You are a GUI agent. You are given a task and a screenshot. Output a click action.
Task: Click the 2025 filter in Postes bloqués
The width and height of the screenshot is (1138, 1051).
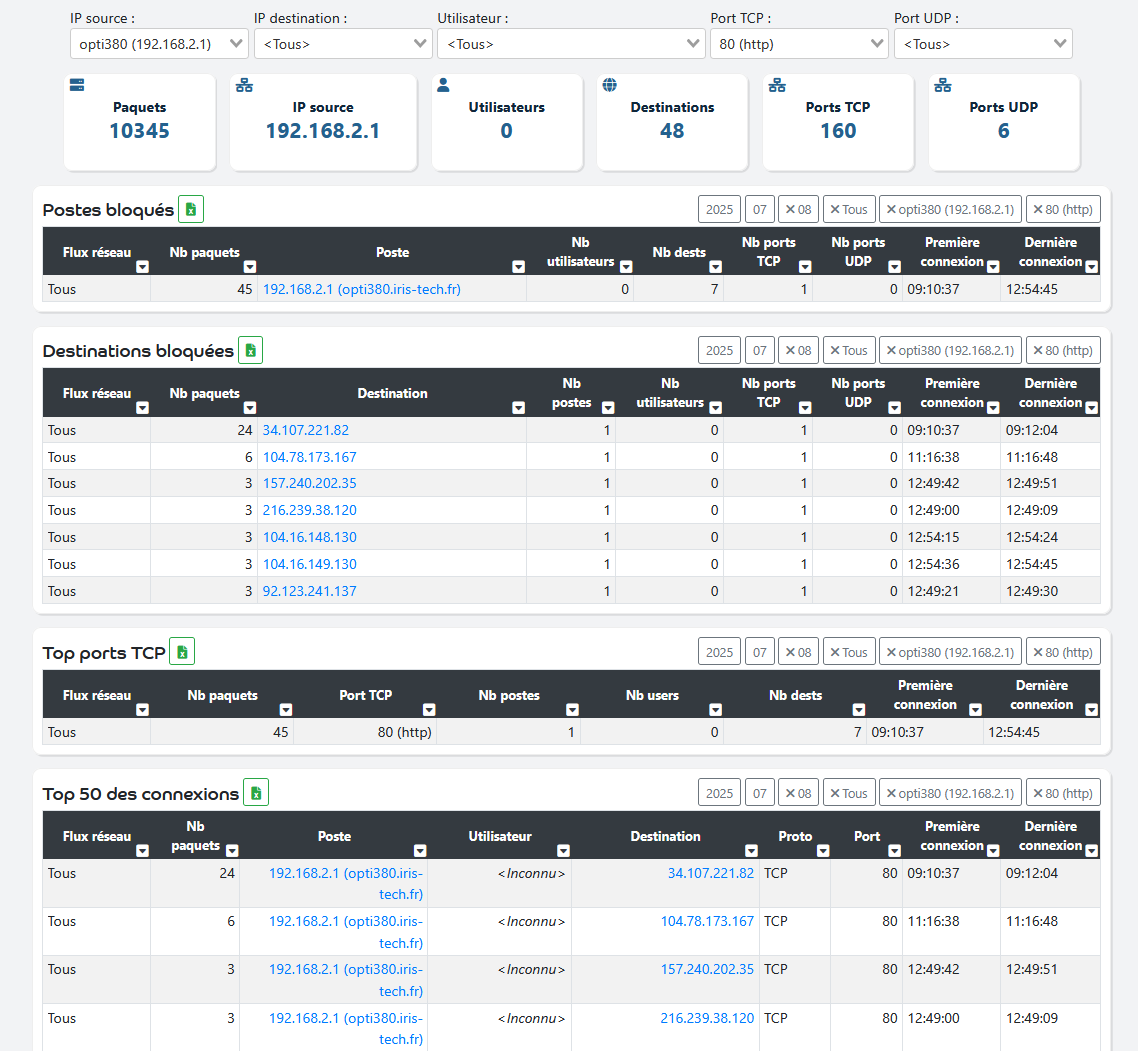click(719, 209)
